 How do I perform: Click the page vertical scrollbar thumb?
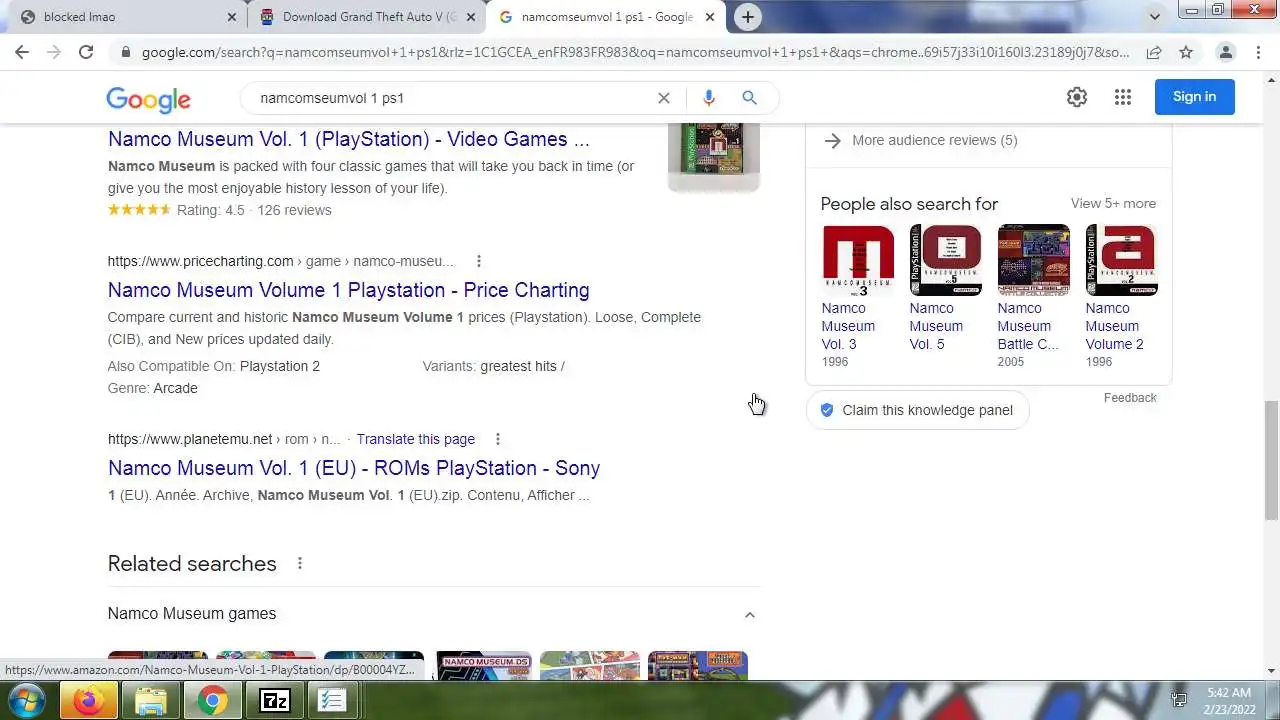click(x=1271, y=459)
